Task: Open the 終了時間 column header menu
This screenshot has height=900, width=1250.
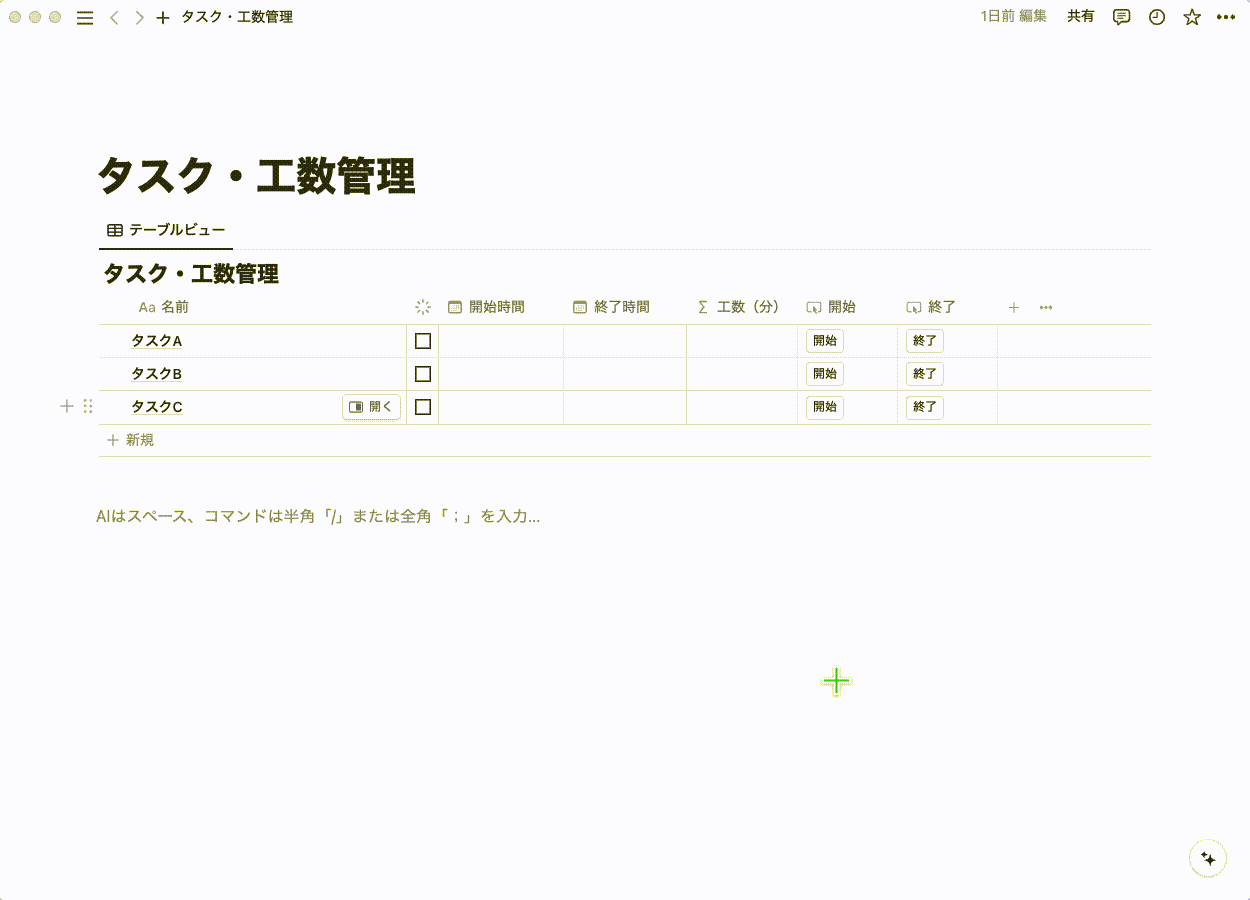Action: [x=612, y=307]
